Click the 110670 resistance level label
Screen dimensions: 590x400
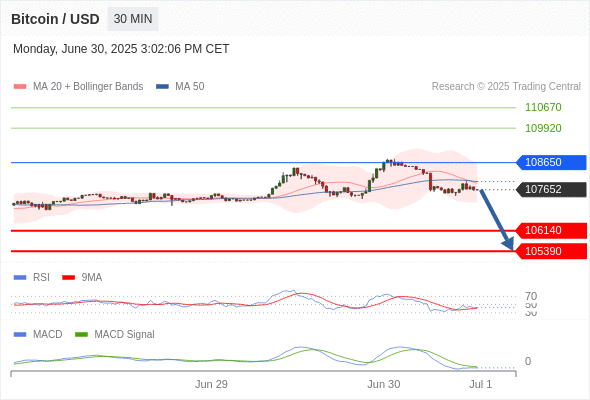543,107
